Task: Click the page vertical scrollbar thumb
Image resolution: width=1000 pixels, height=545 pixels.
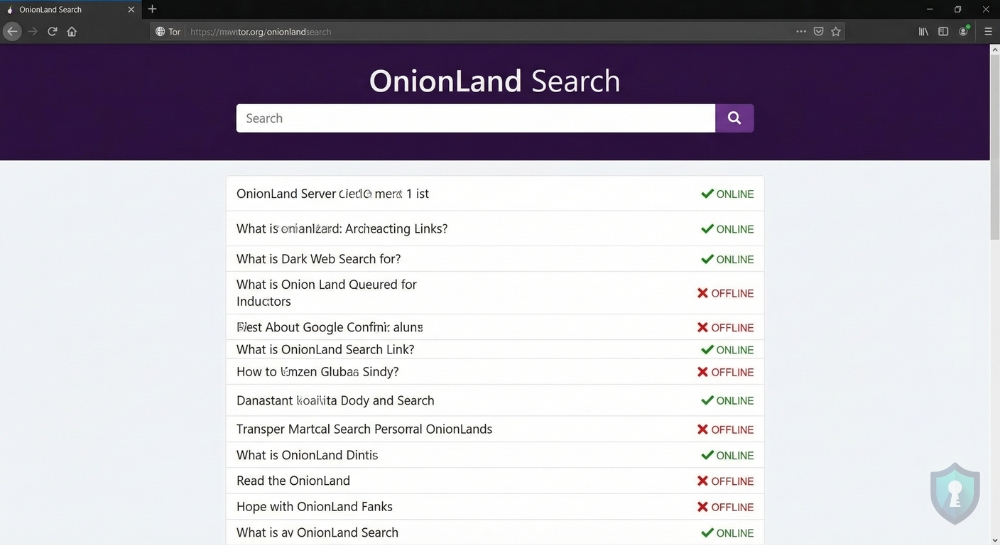Action: tap(994, 147)
